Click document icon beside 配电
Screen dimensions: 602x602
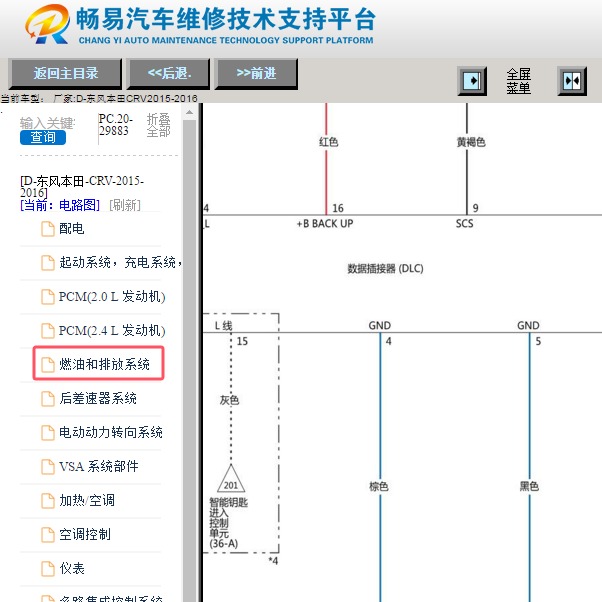coord(48,229)
